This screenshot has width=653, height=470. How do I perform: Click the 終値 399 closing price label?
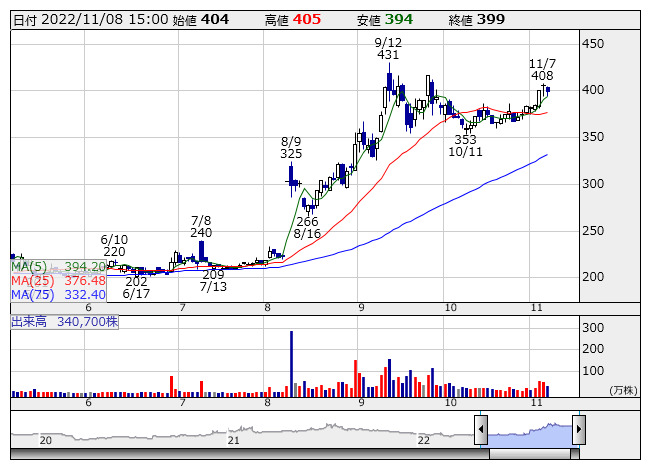pyautogui.click(x=476, y=20)
